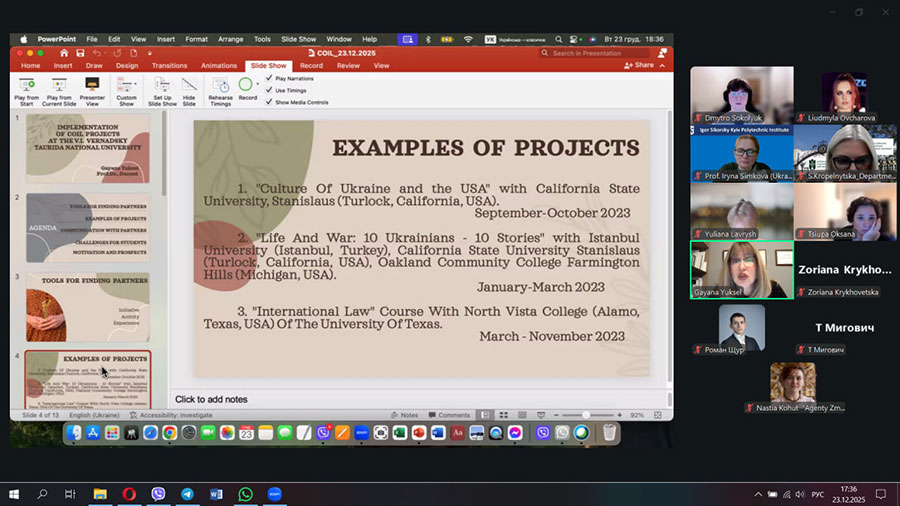Open the Animations ribbon tab
The height and width of the screenshot is (506, 900).
219,65
